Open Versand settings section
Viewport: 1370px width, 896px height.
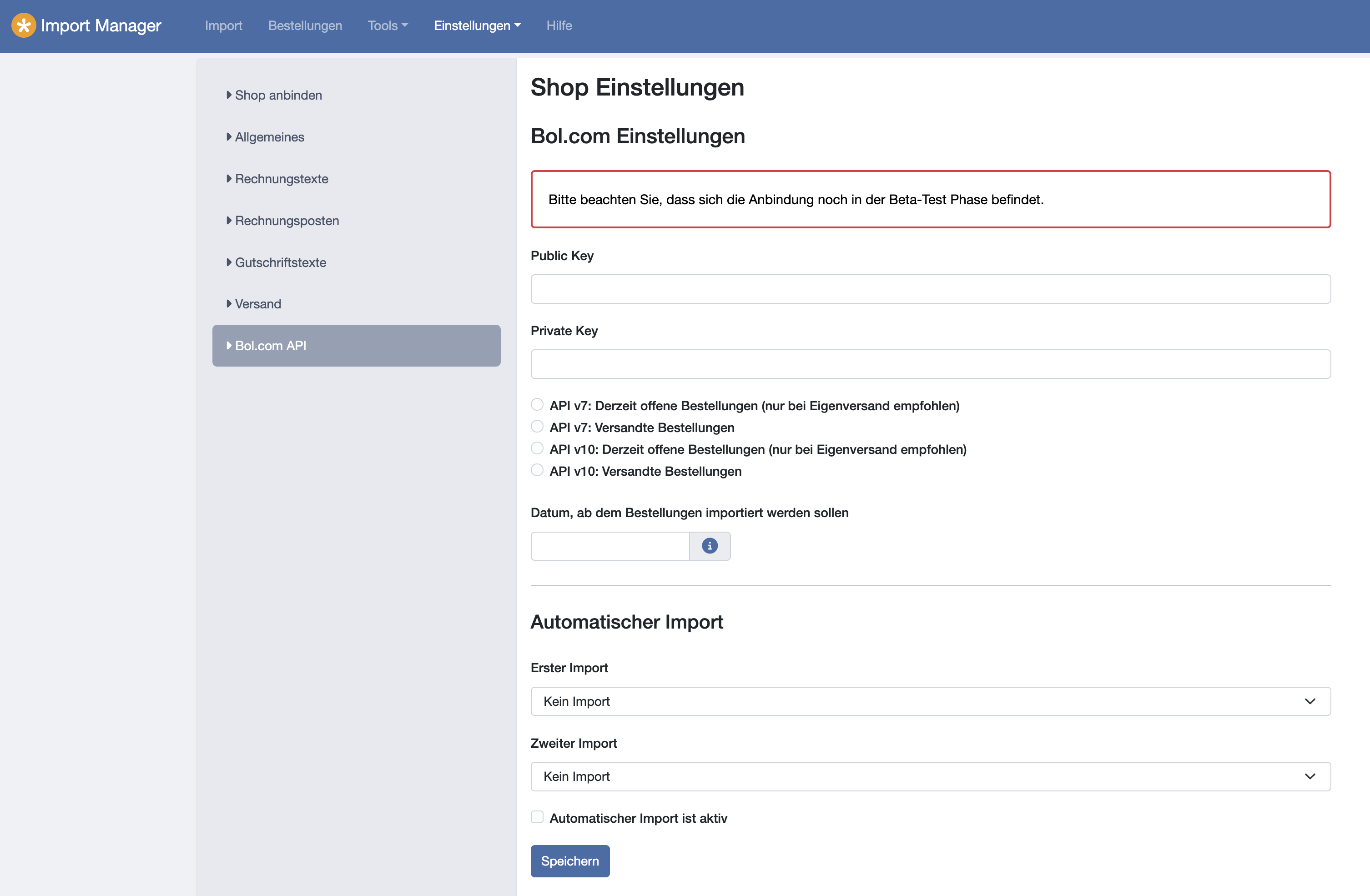tap(356, 304)
